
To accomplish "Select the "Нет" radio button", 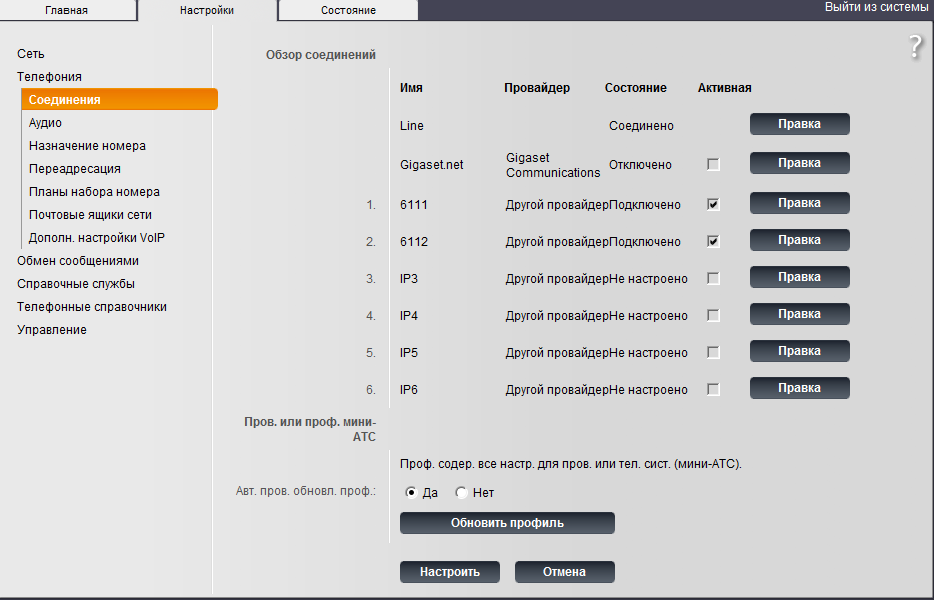I will pos(461,493).
